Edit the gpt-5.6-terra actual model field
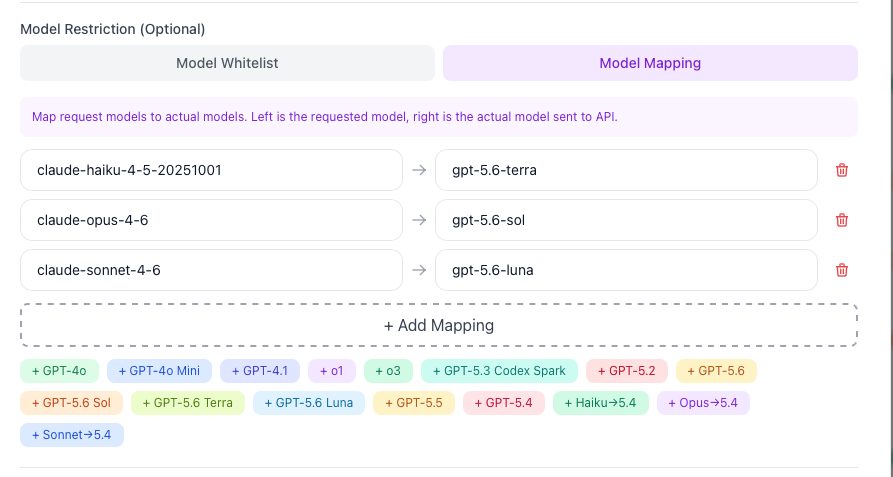 [x=626, y=170]
